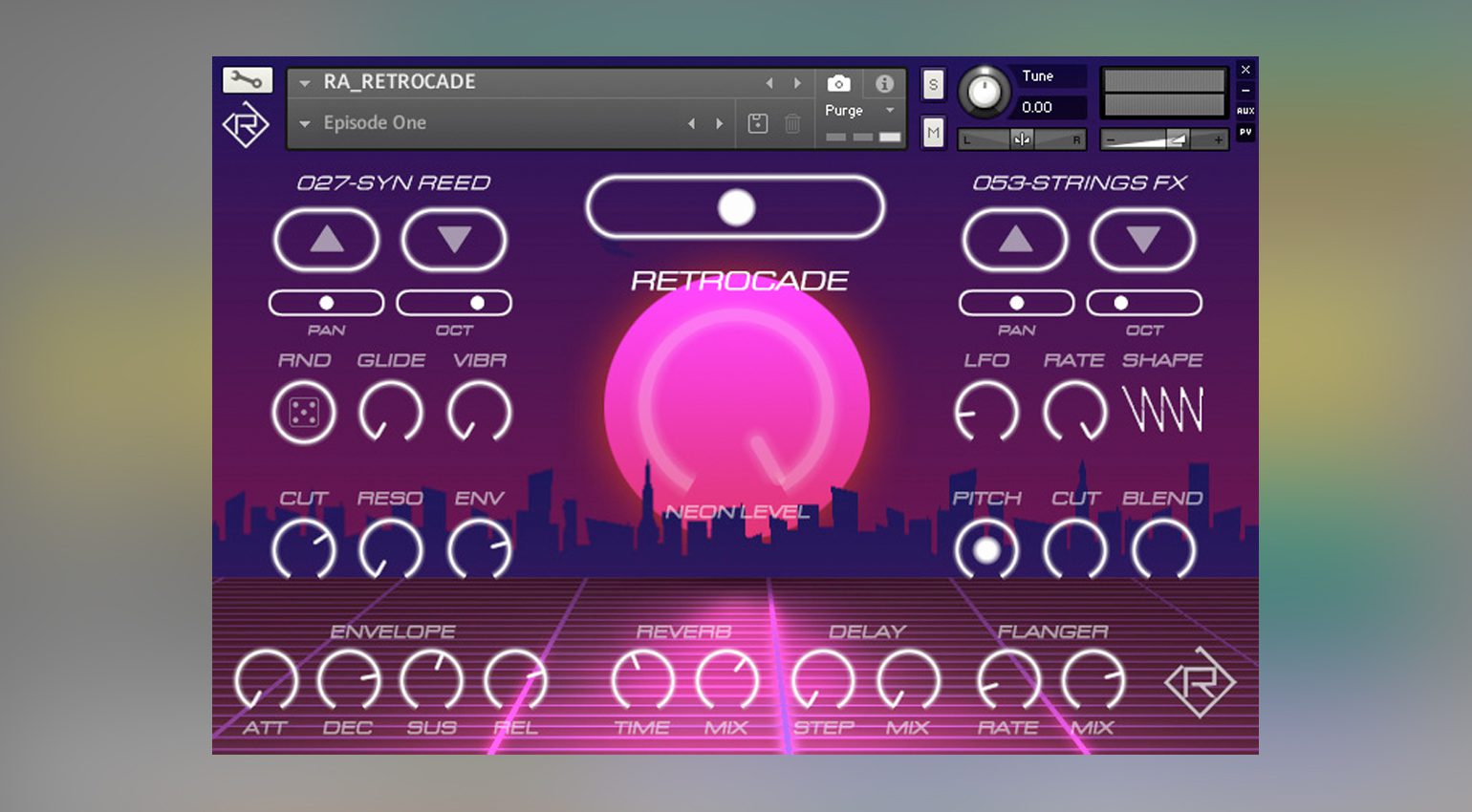Expand the Episode One preset dropdown
The width and height of the screenshot is (1472, 812).
pos(305,123)
